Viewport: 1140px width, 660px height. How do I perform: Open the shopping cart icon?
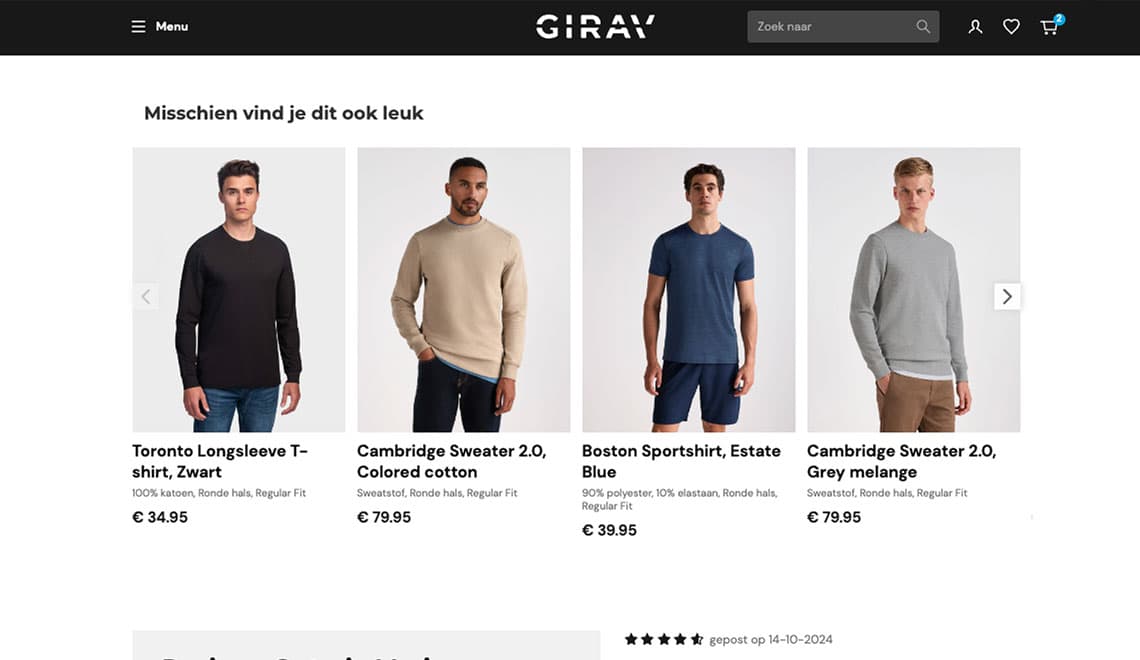click(x=1048, y=28)
